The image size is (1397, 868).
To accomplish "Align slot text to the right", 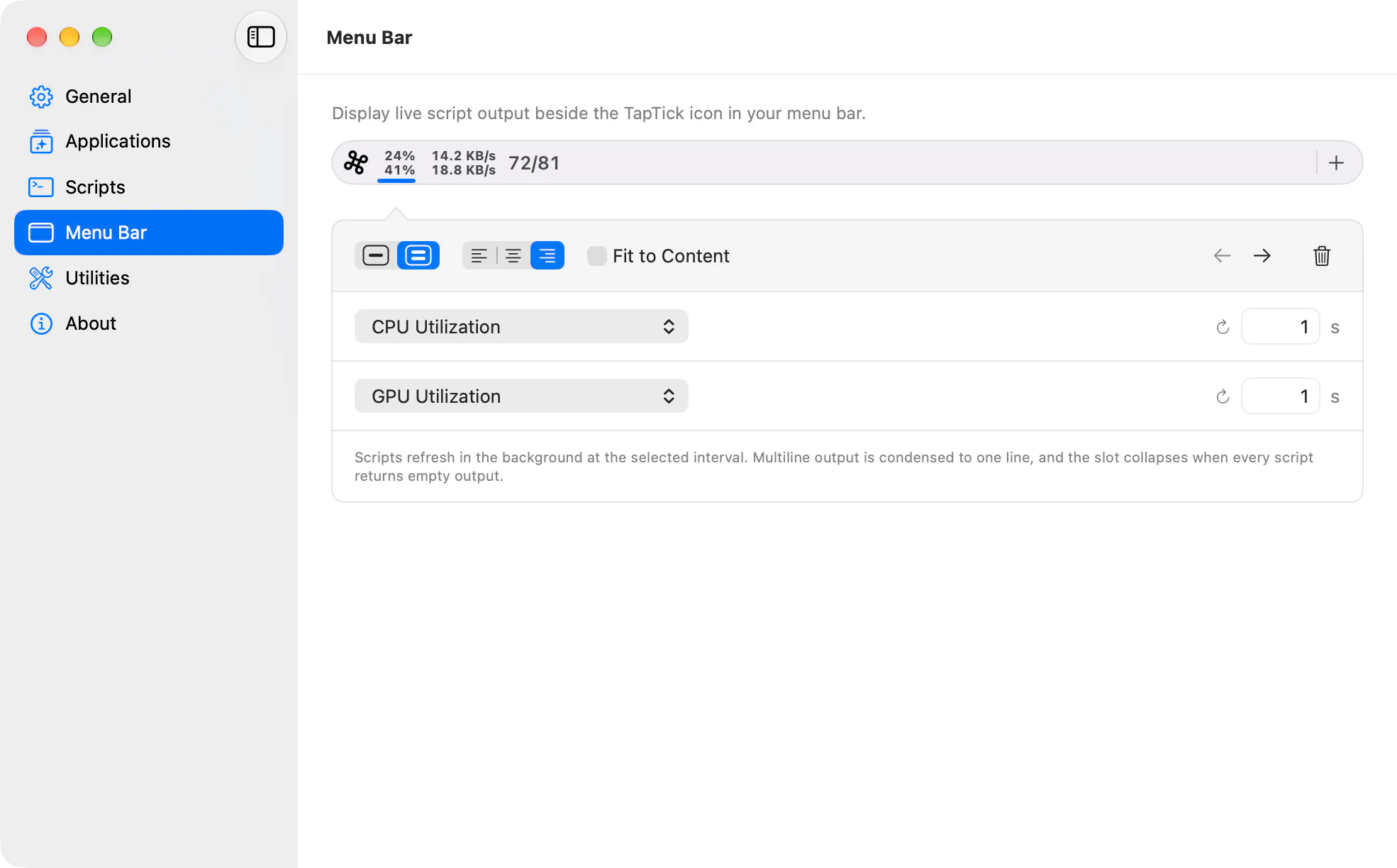I will click(547, 255).
